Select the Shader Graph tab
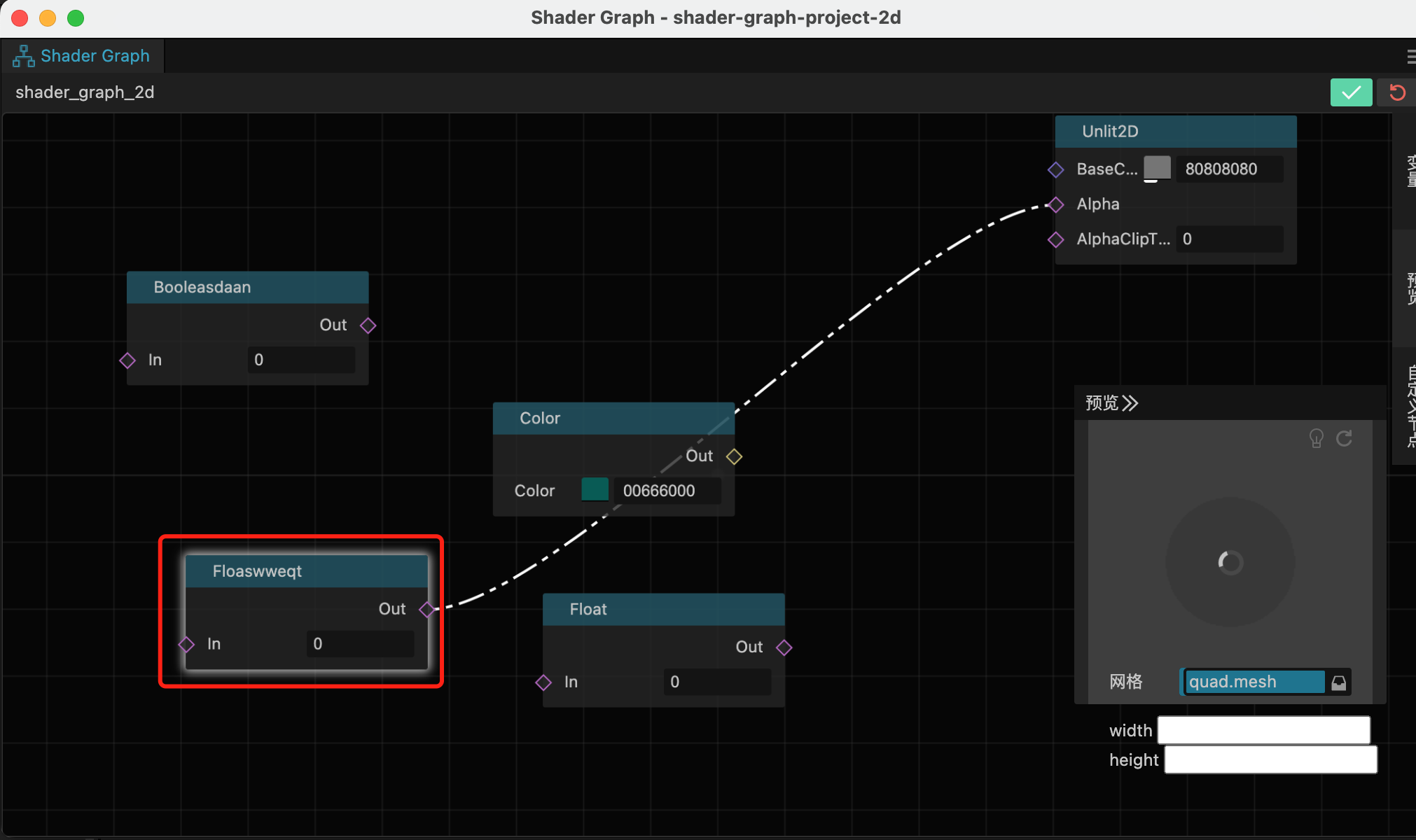Image resolution: width=1416 pixels, height=840 pixels. click(83, 56)
